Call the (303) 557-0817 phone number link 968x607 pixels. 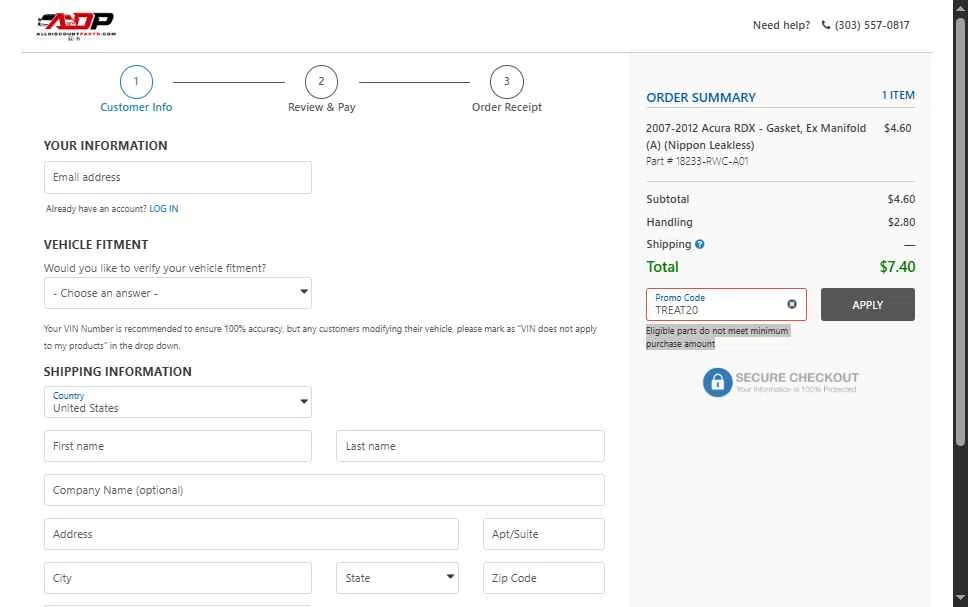click(872, 25)
